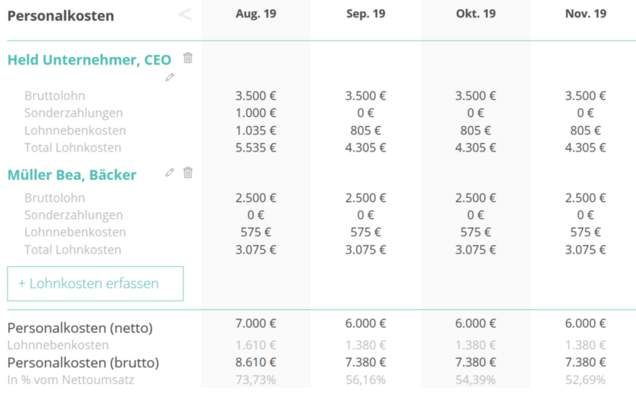Viewport: 636px width, 396px height.
Task: Click Müller Bea's Bruttolohn row label
Action: tap(55, 198)
